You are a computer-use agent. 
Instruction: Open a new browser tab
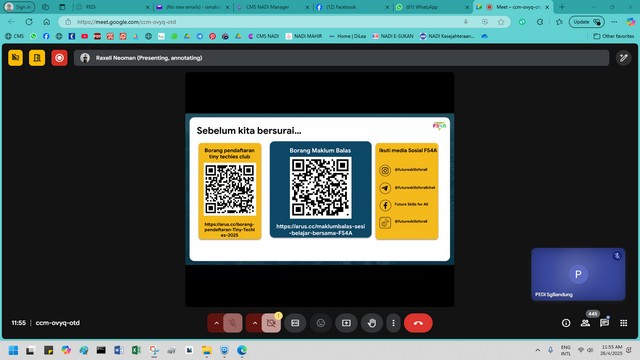tap(562, 7)
